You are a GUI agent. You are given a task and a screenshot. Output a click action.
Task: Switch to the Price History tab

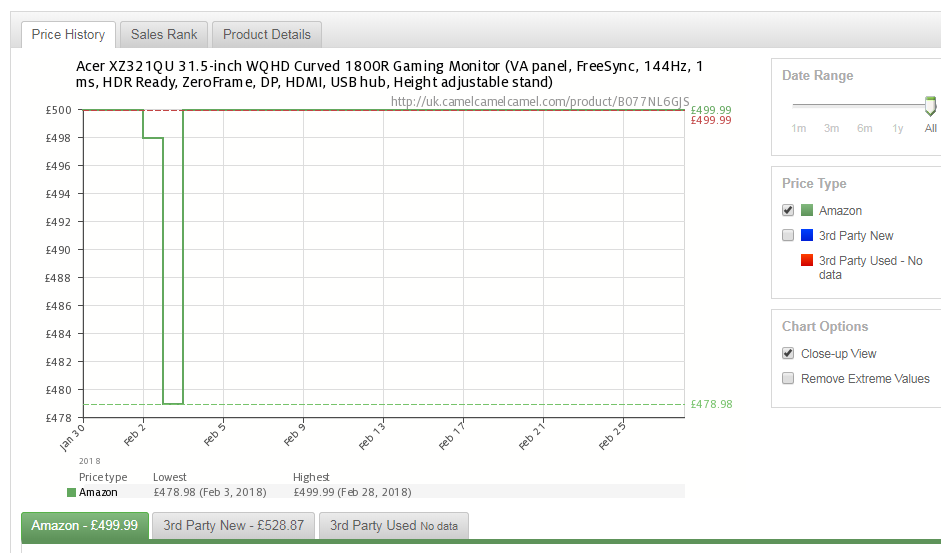pos(68,35)
